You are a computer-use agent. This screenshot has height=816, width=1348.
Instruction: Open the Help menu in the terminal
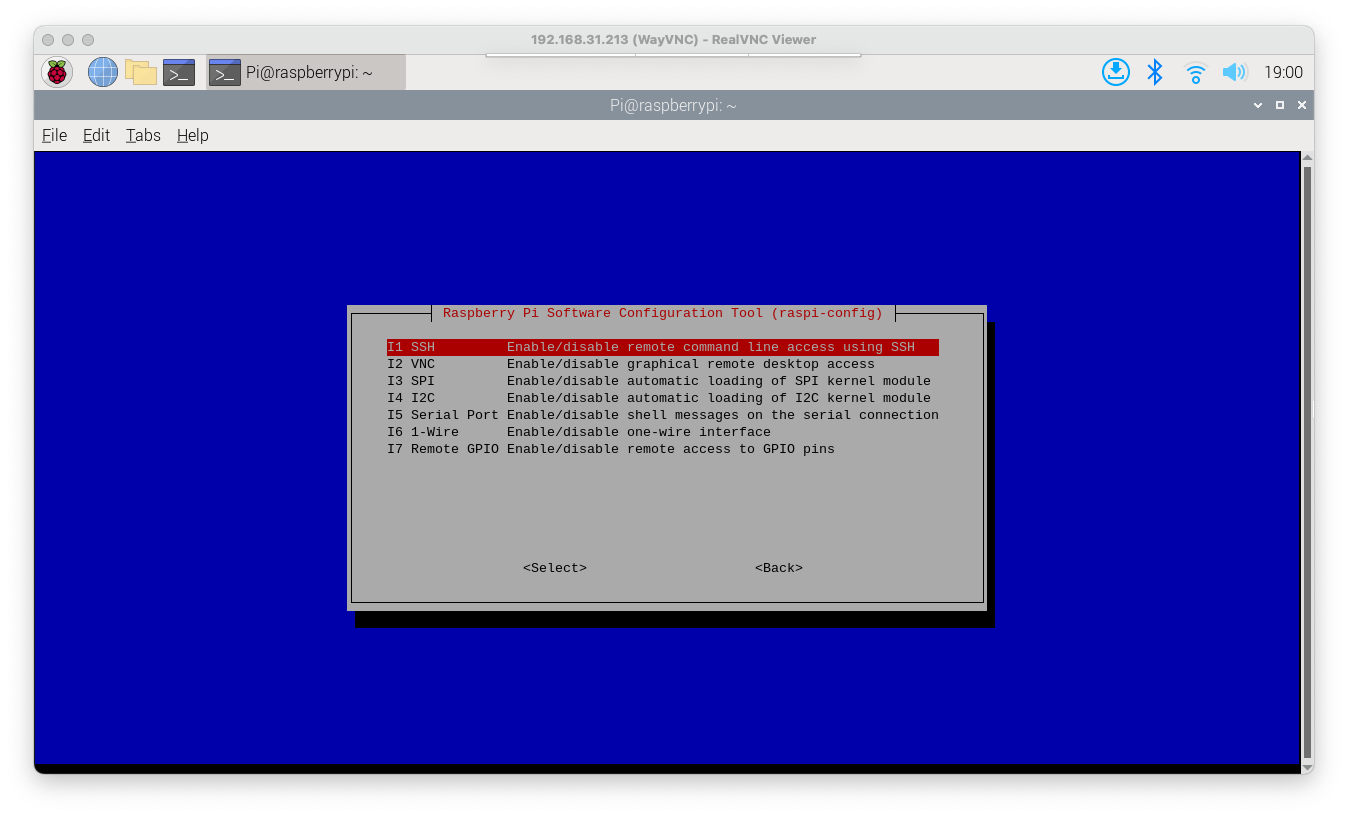[193, 135]
